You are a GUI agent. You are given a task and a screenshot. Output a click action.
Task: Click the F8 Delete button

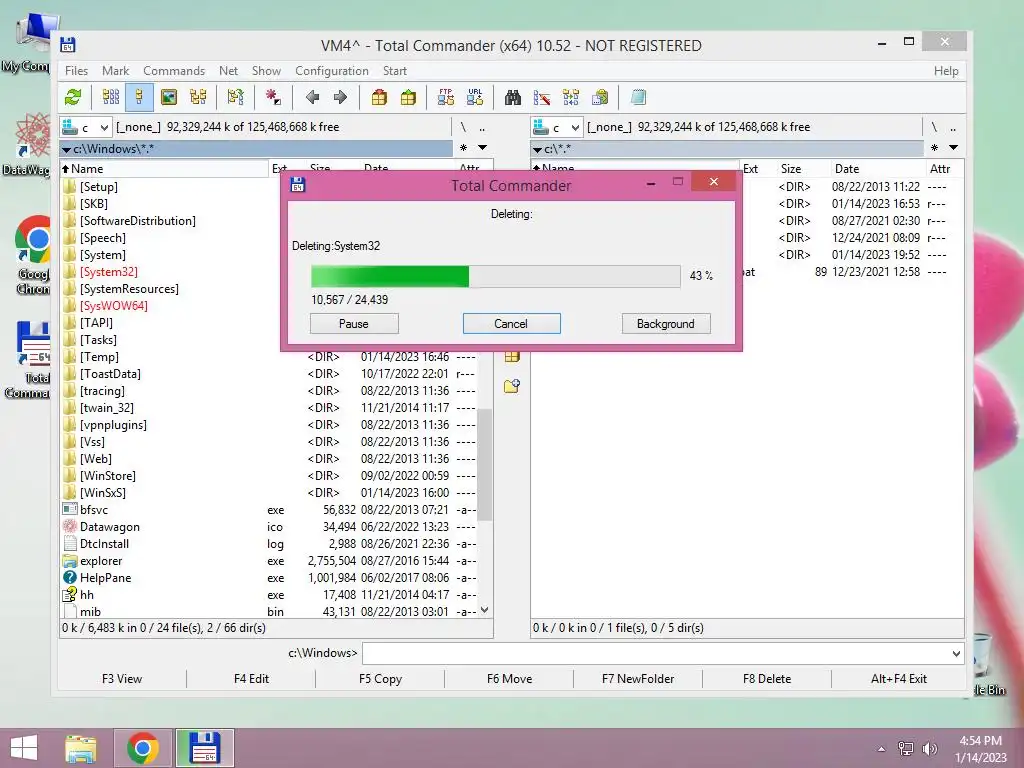point(767,679)
